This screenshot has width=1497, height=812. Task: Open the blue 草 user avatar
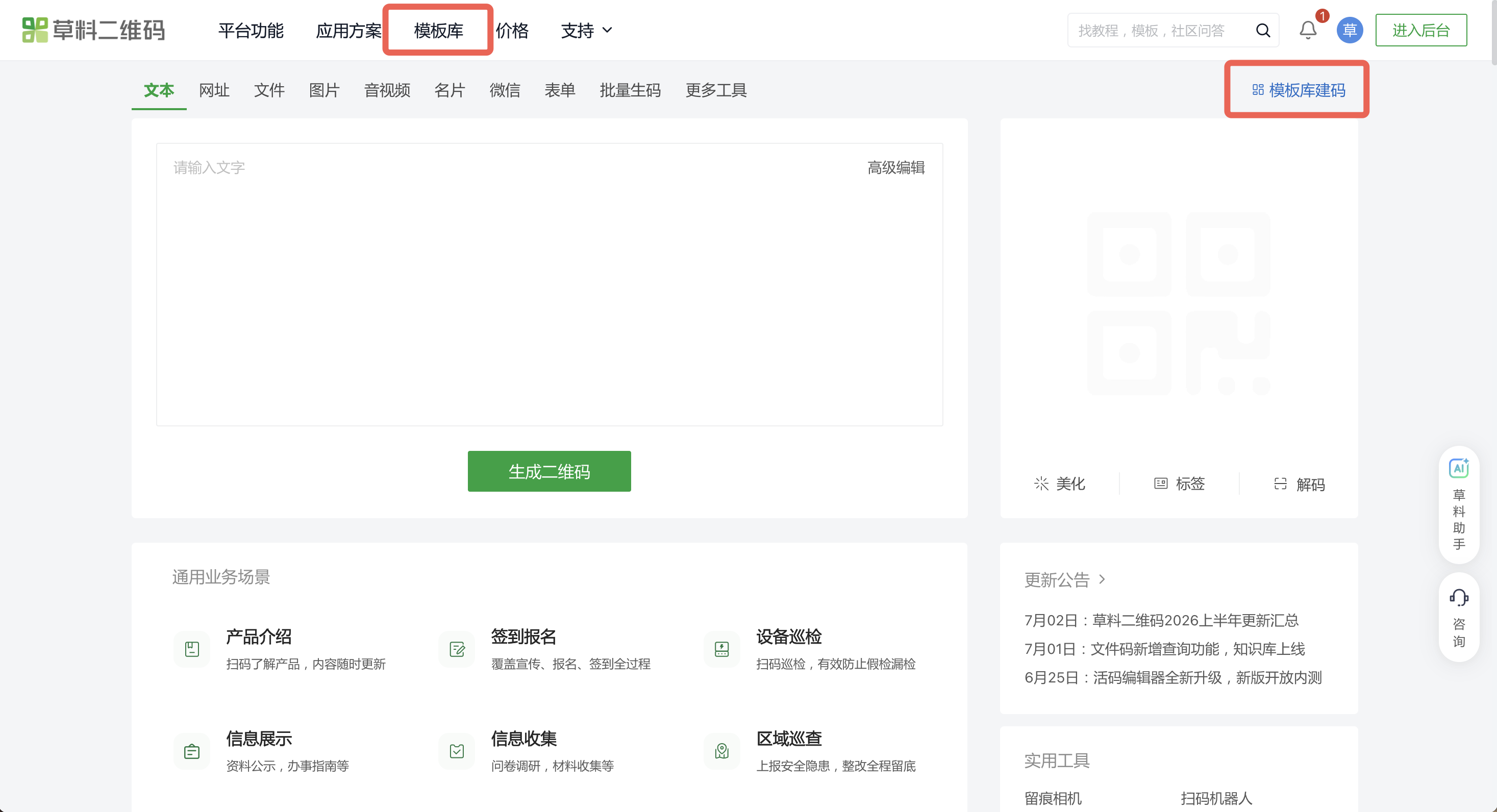(x=1350, y=30)
